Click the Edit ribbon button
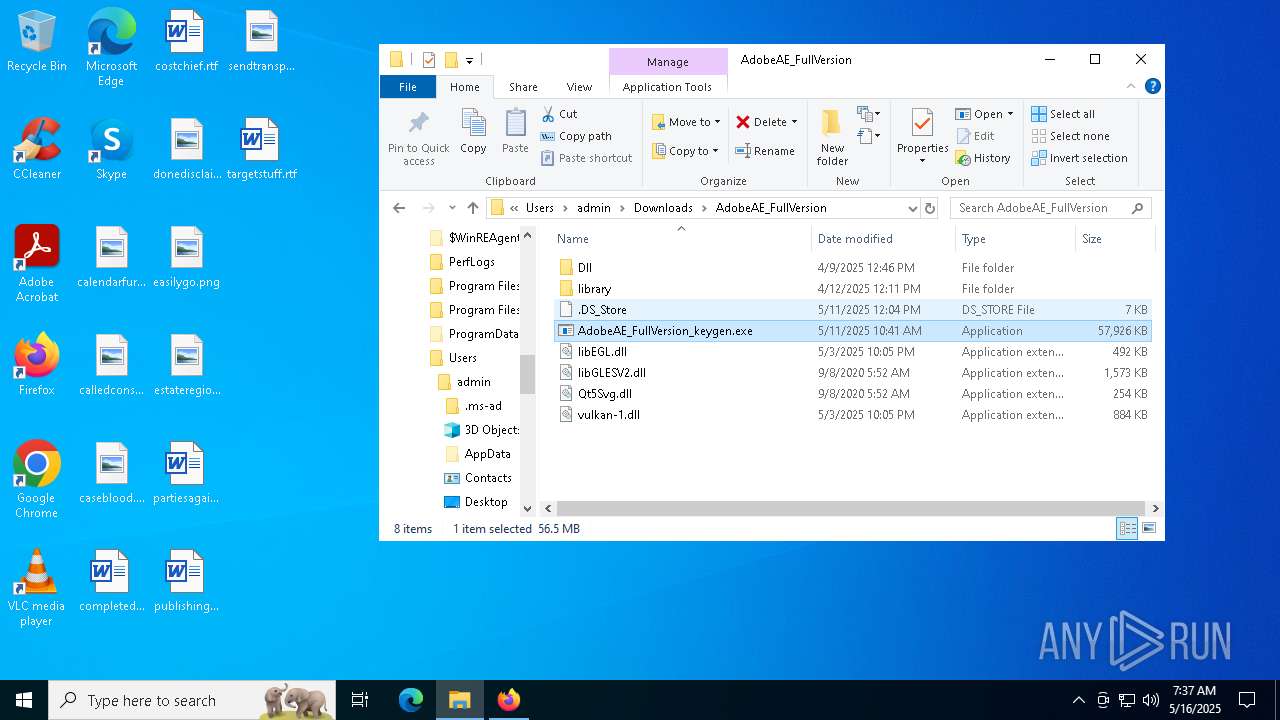Screen dimensions: 1280x720 pos(975,136)
